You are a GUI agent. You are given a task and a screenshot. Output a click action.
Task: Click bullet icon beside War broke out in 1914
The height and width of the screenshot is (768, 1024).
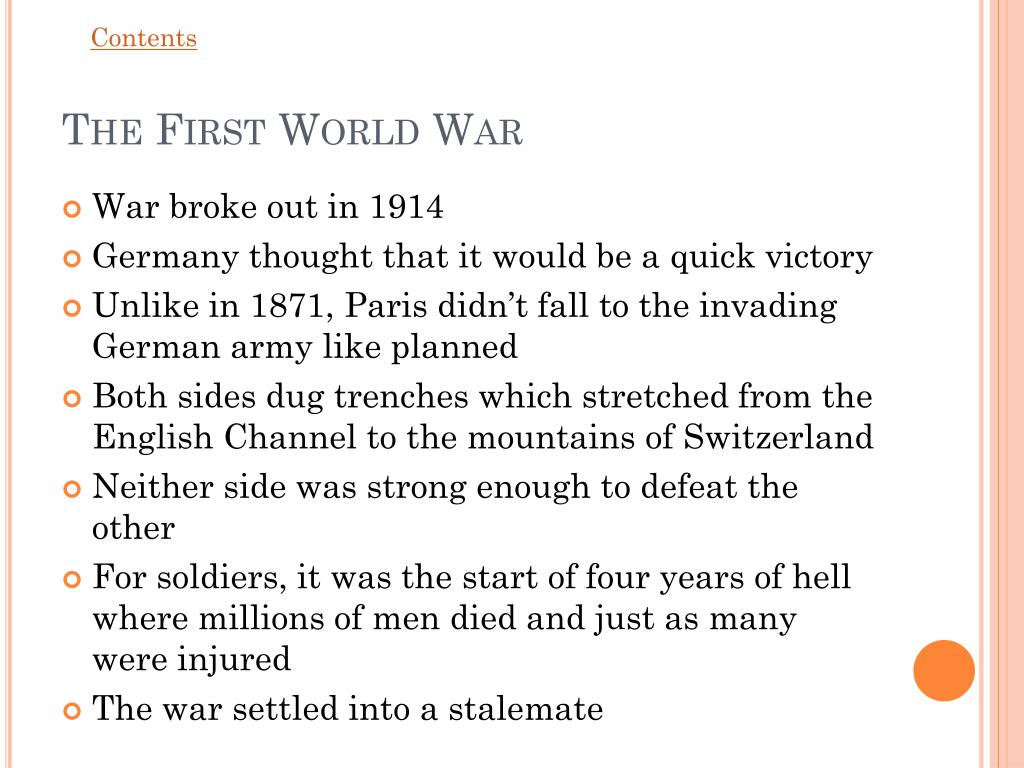72,209
